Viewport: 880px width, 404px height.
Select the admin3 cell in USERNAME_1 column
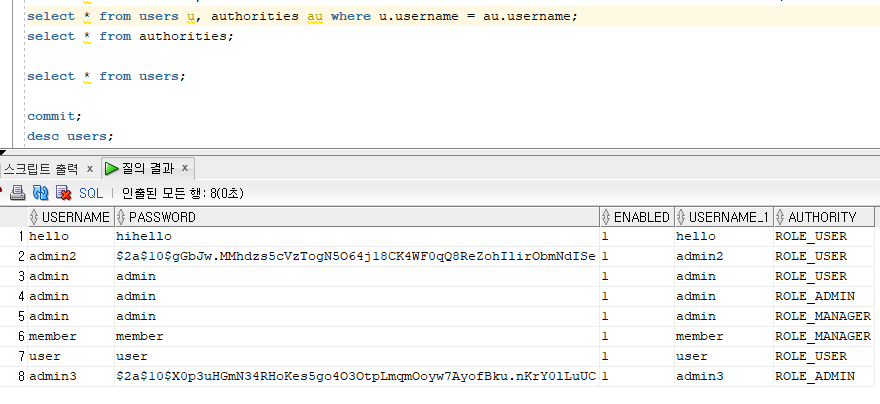click(724, 376)
